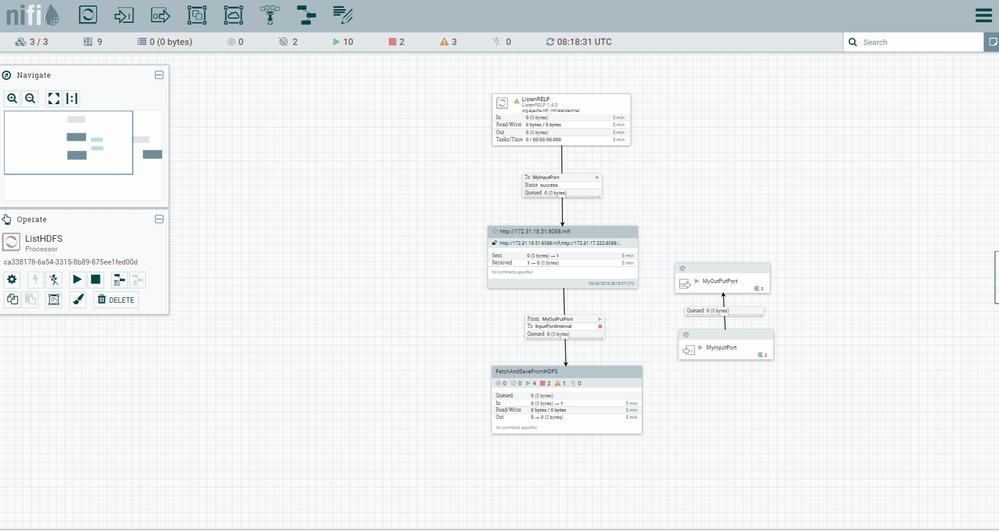Image resolution: width=999 pixels, height=532 pixels.
Task: Collapse the Navigate panel
Action: point(159,75)
